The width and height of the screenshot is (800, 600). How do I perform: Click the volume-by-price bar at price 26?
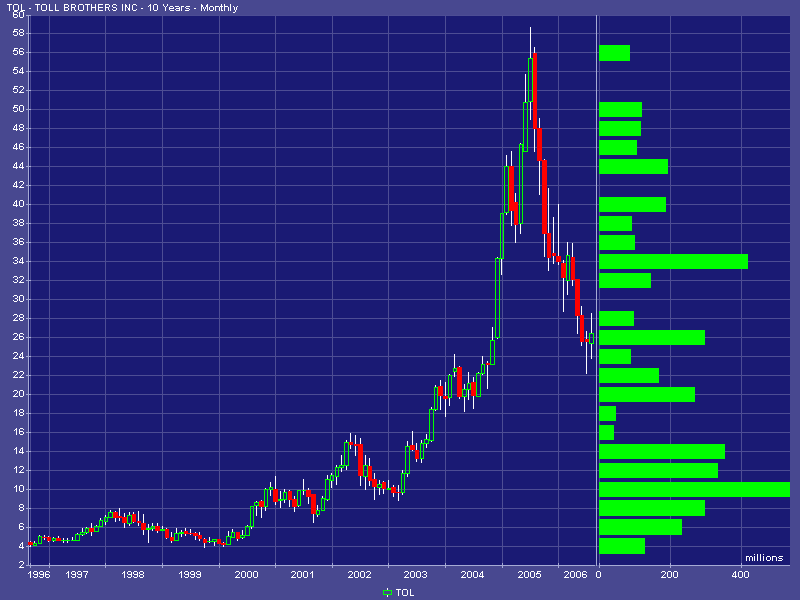tap(652, 337)
